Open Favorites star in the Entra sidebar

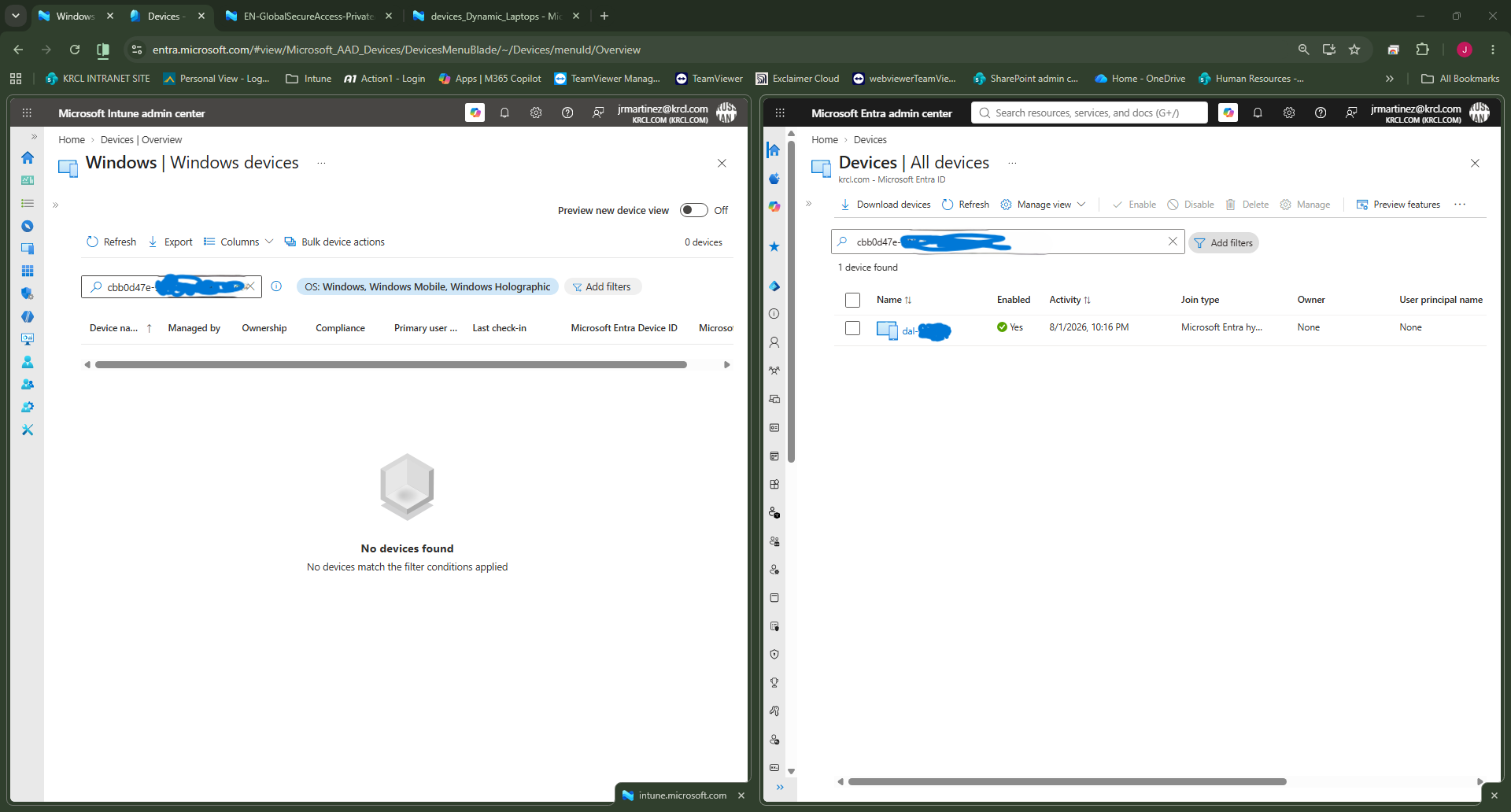pos(774,246)
